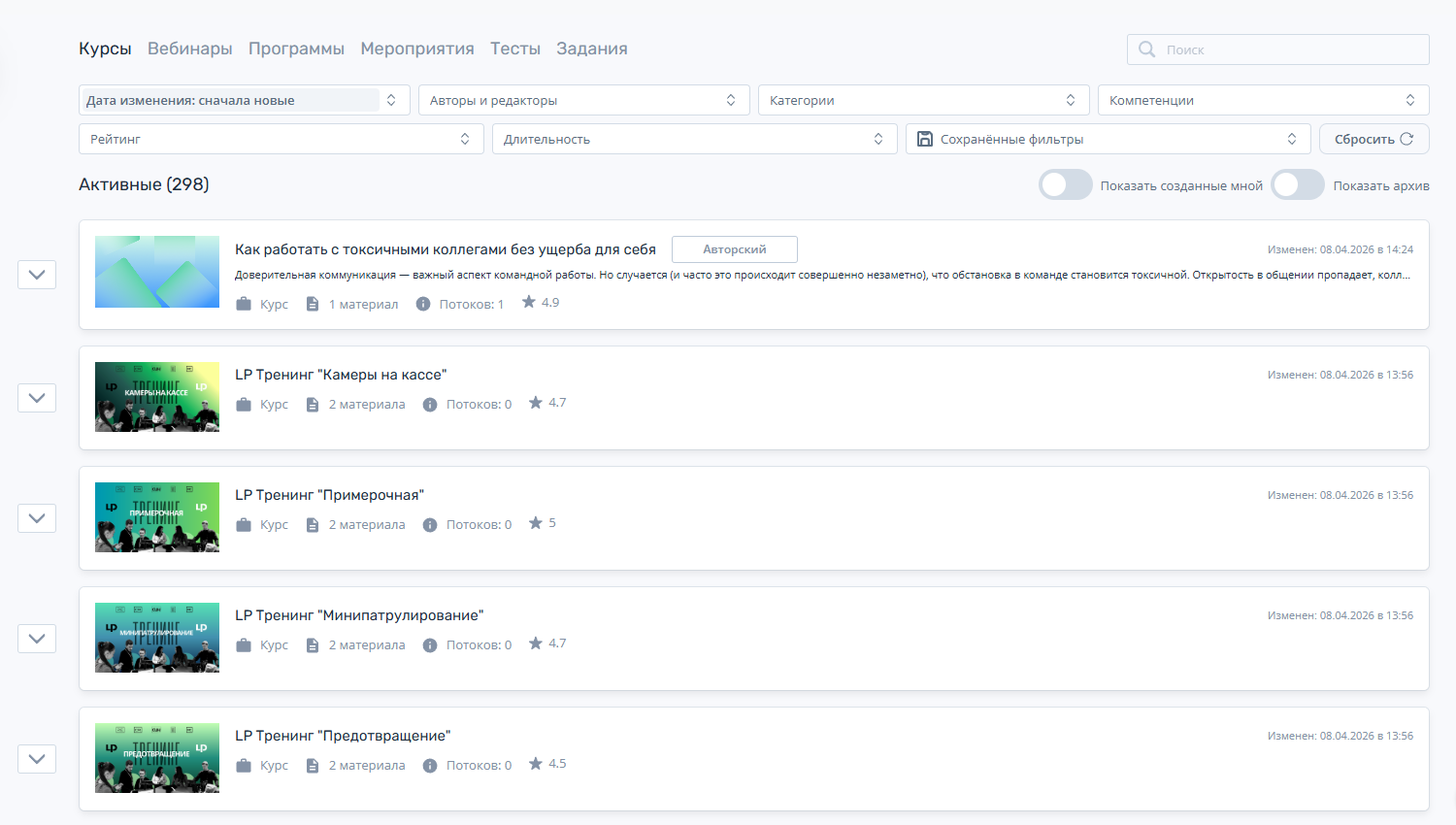Click document icon in 'Предотвращение' row
The width and height of the screenshot is (1456, 825).
point(313,765)
